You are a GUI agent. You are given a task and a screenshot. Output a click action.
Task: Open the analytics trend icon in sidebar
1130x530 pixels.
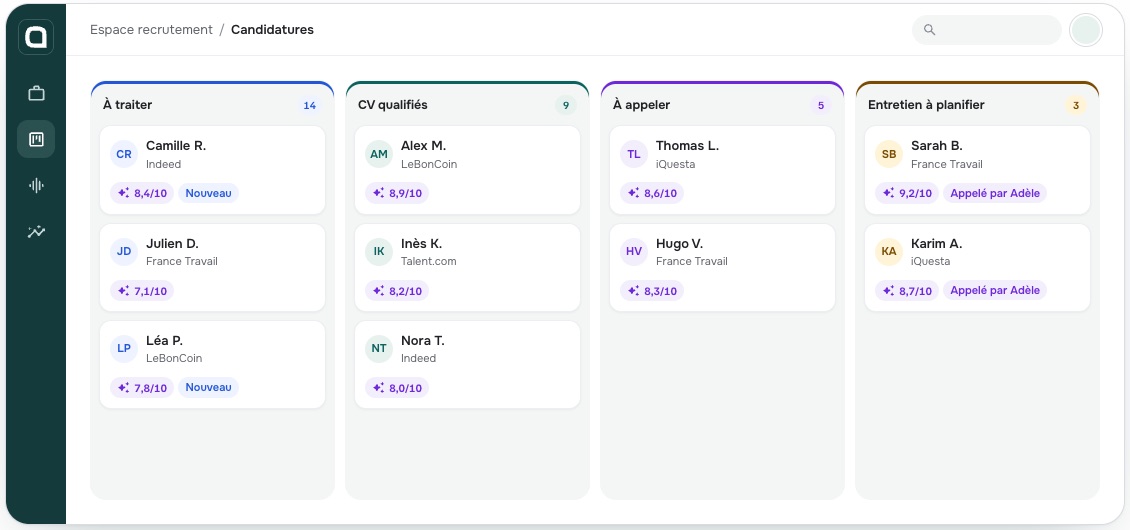coord(36,231)
